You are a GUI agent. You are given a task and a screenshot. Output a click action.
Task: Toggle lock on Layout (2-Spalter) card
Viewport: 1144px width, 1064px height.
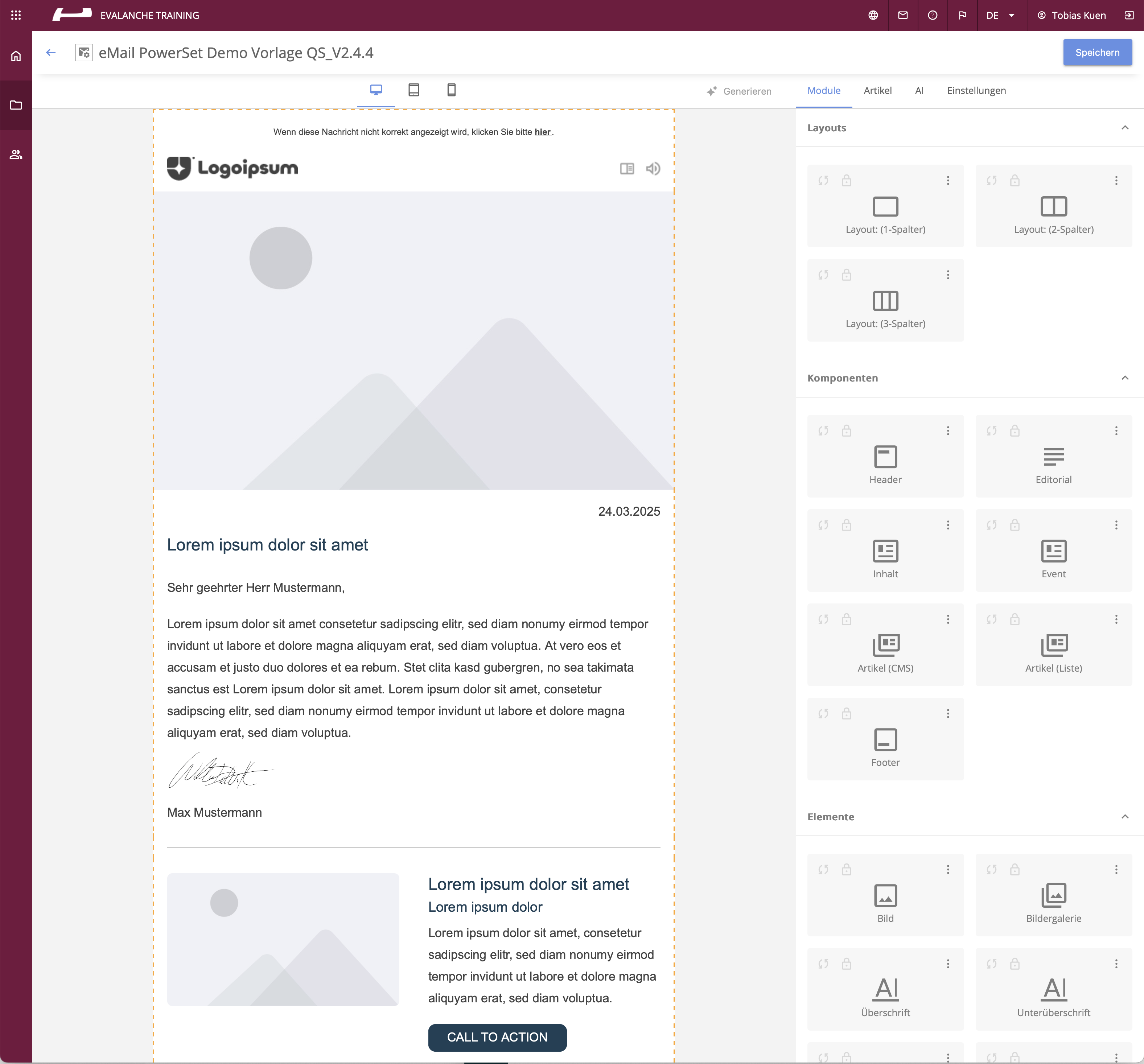(x=1015, y=181)
